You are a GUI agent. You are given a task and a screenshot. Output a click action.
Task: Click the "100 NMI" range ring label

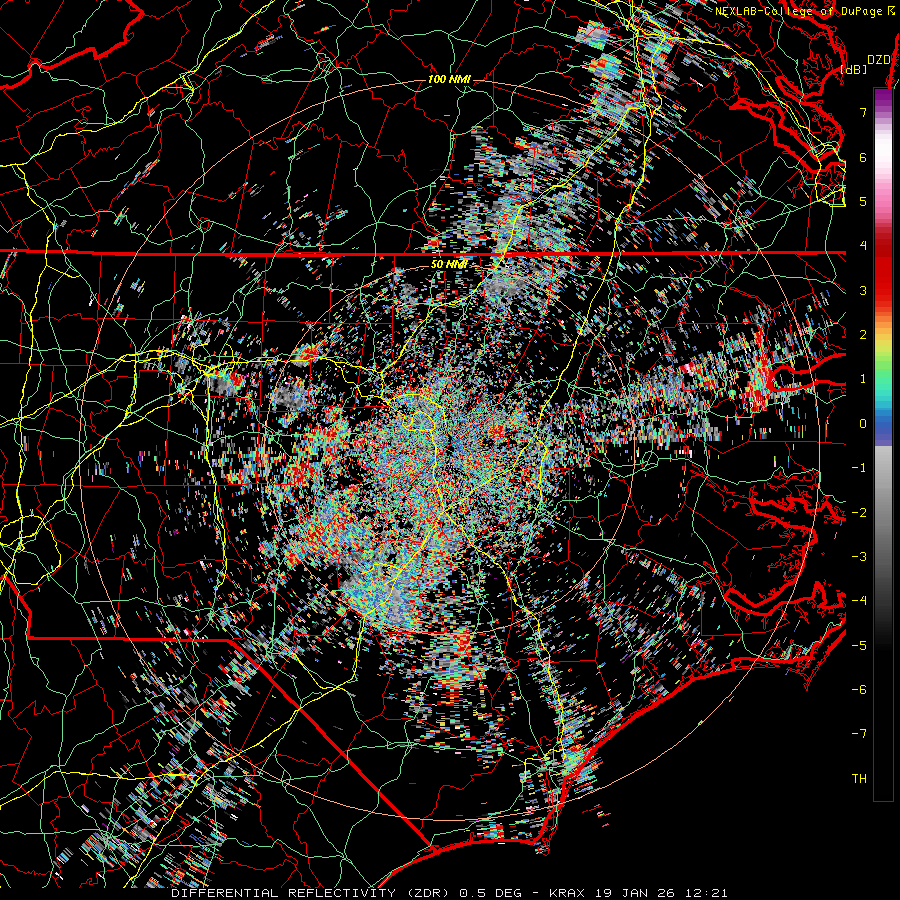point(449,79)
